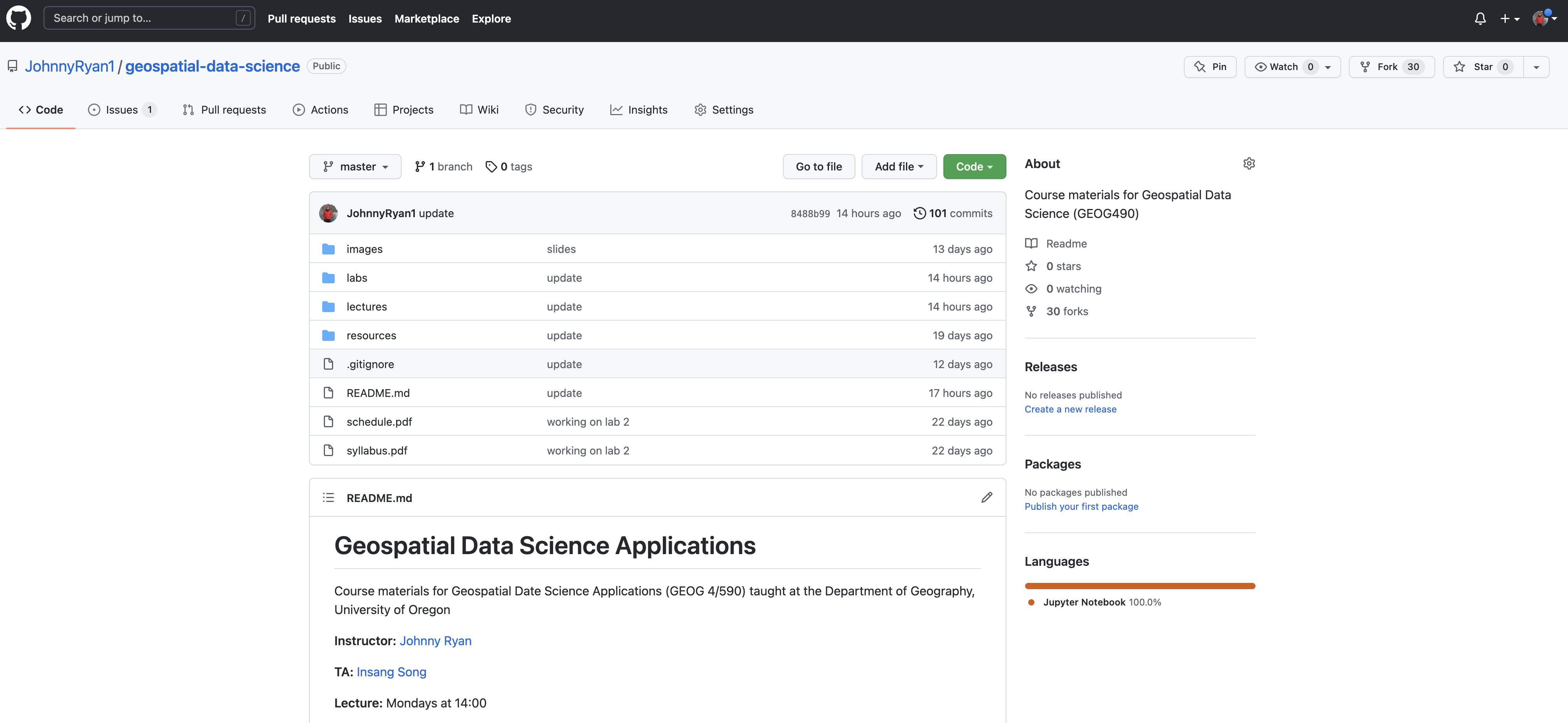The height and width of the screenshot is (723, 1568).
Task: View the 30 forks link
Action: point(1057,311)
